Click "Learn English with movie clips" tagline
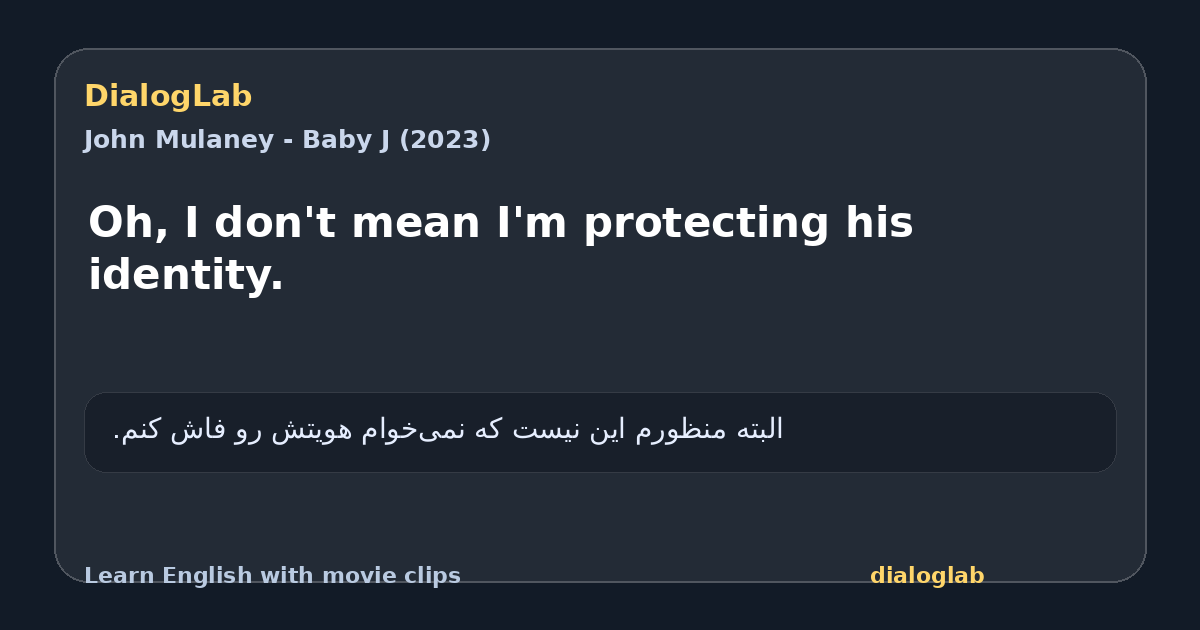The width and height of the screenshot is (1200, 630). coord(272,576)
